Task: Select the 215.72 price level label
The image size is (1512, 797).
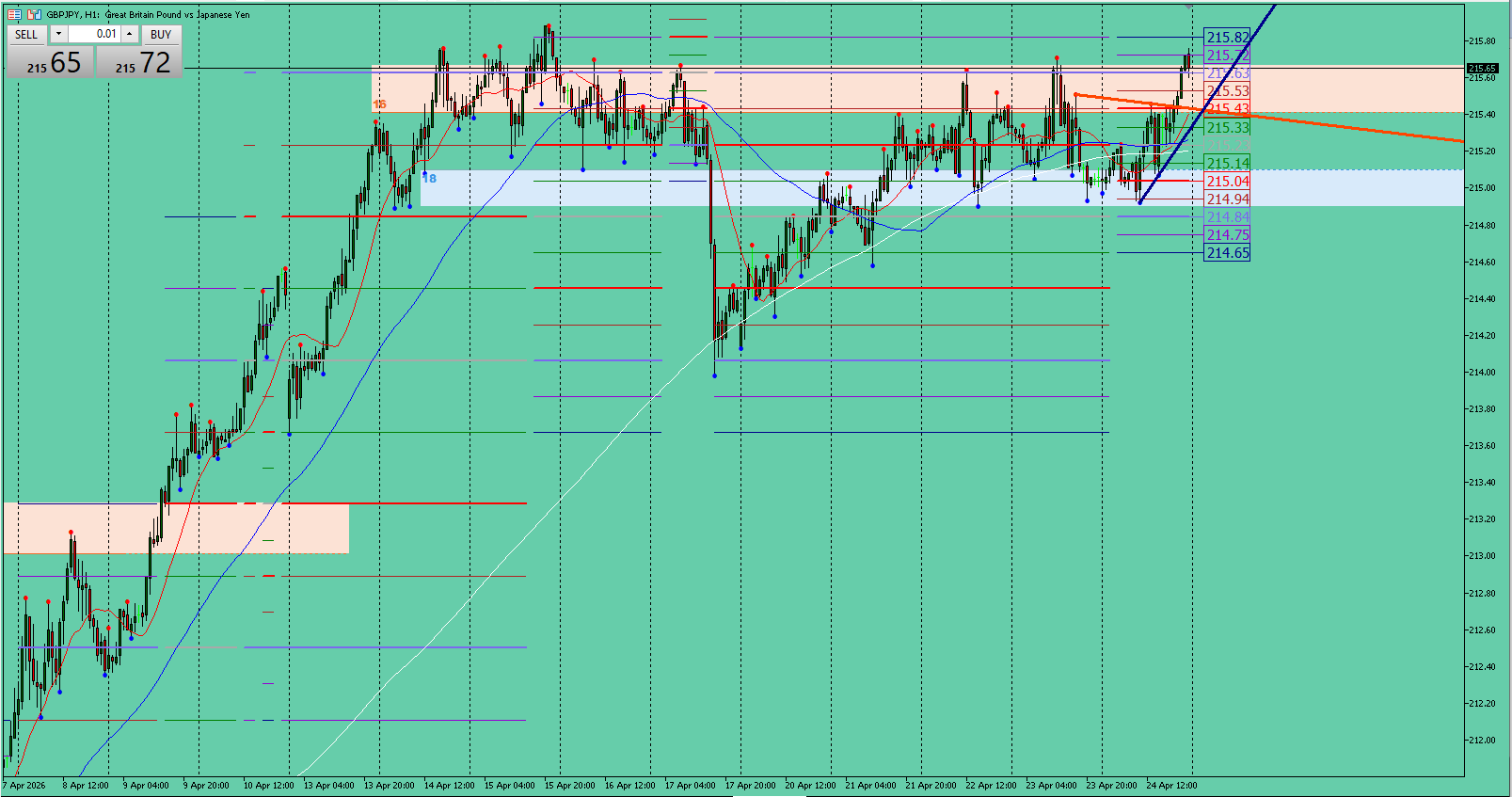Action: tap(1227, 56)
